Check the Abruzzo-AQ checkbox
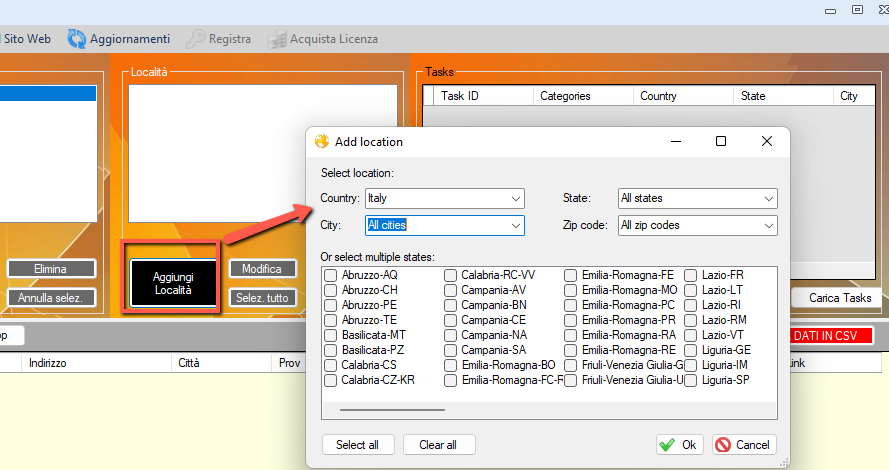889x470 pixels. click(x=331, y=275)
